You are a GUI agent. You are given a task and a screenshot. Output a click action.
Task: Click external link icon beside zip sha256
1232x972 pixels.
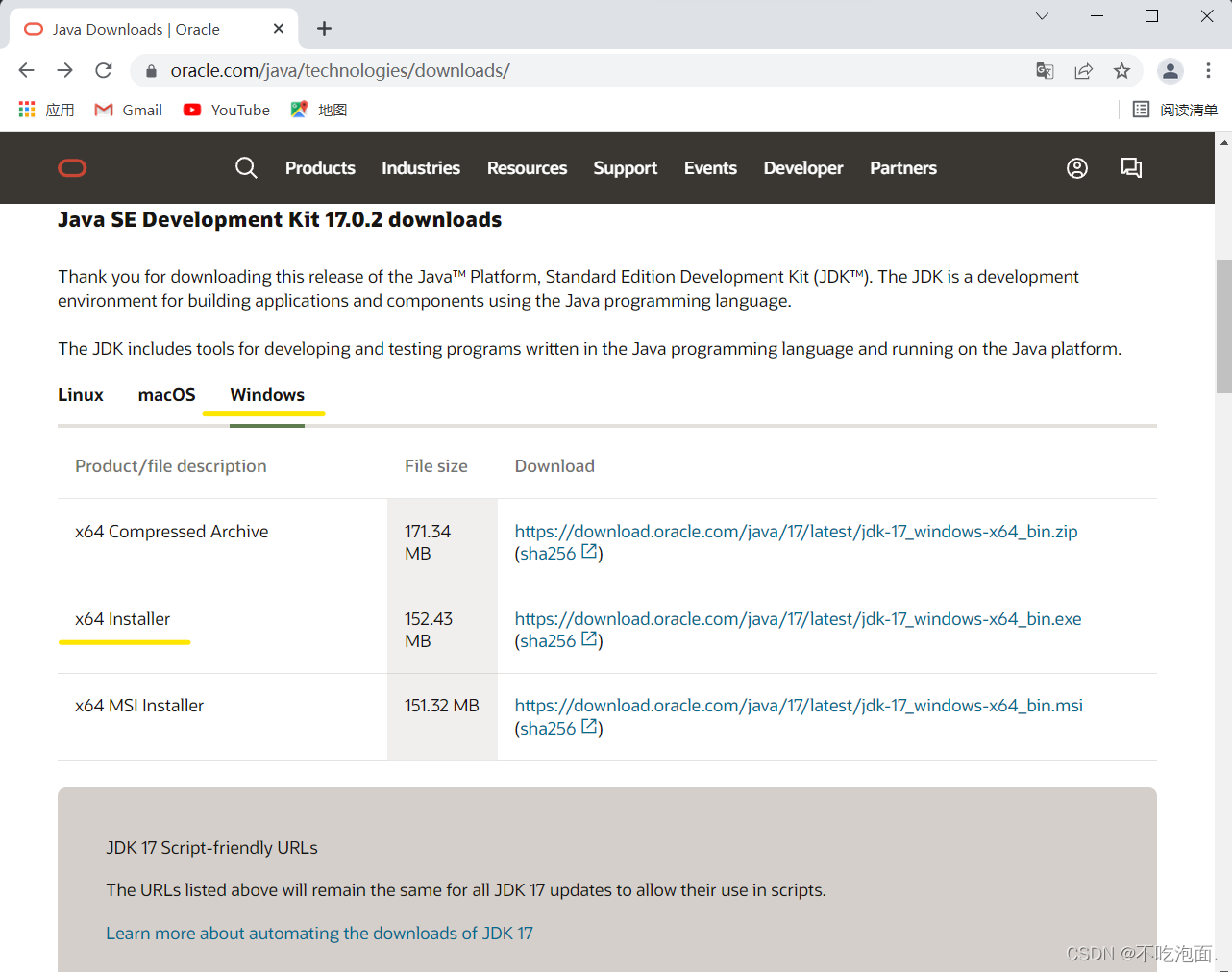(x=589, y=552)
